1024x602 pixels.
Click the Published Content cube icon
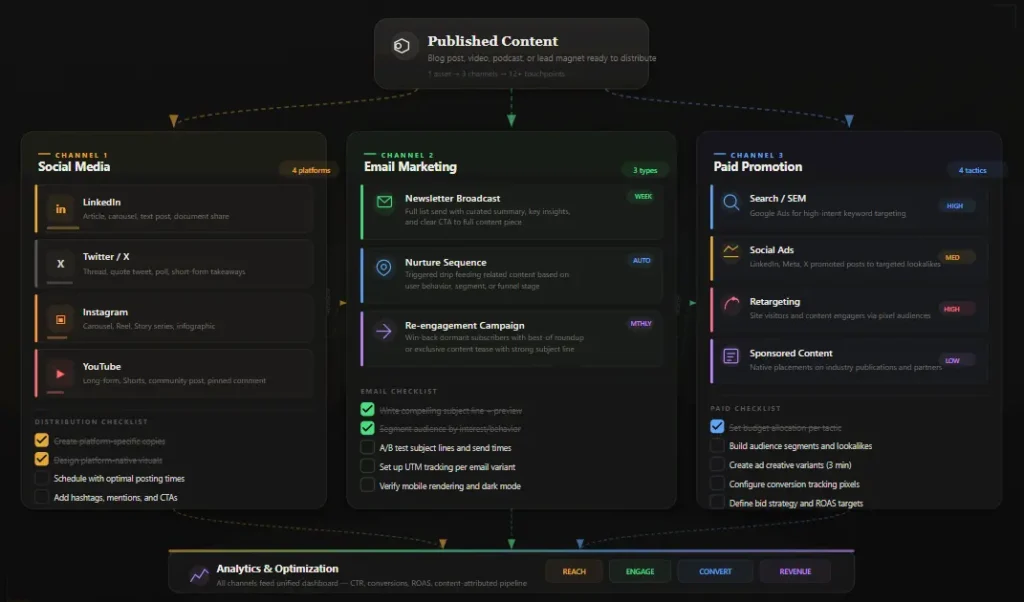(403, 47)
